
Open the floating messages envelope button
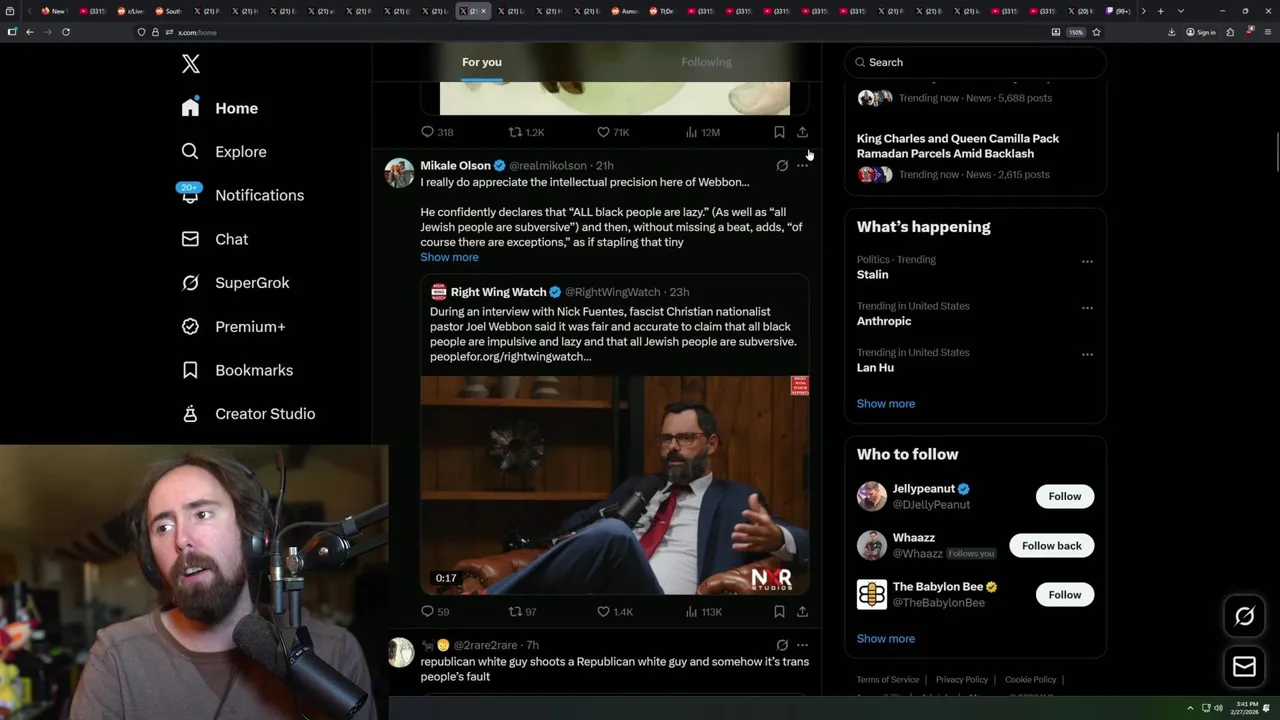tap(1244, 667)
